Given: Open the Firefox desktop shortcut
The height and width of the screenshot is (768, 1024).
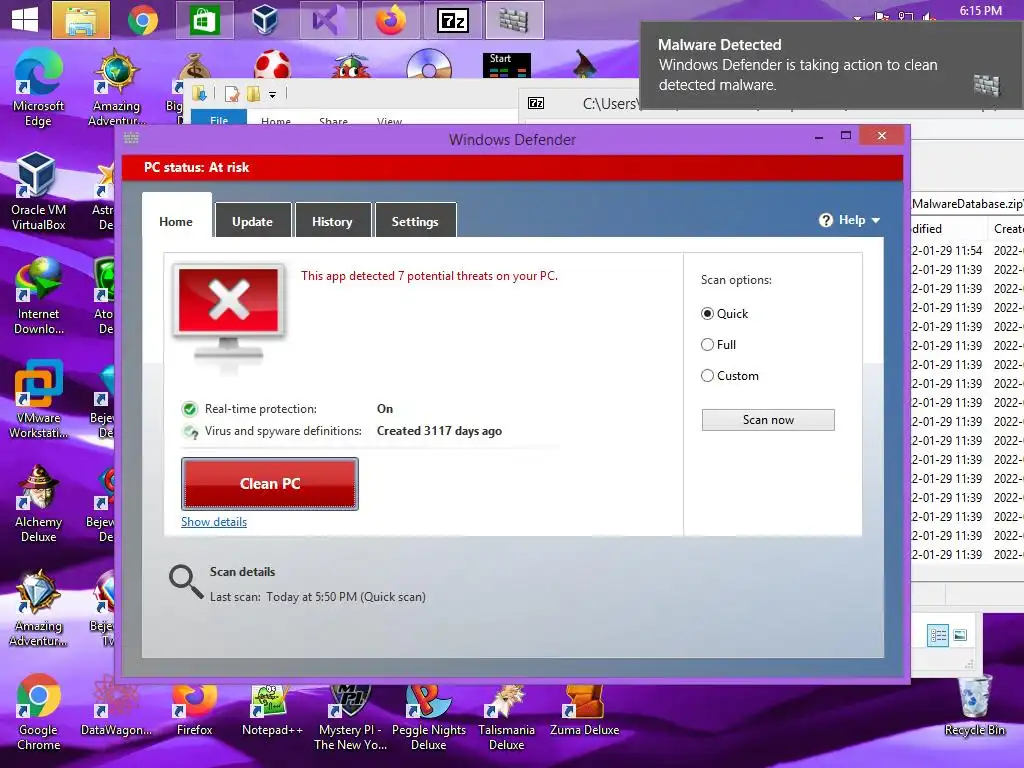Looking at the screenshot, I should pos(194,709).
